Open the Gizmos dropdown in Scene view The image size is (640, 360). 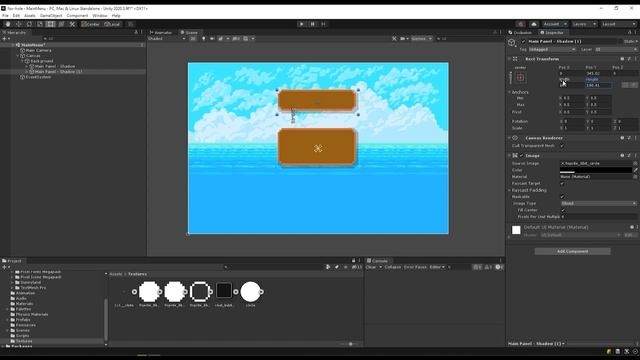tap(422, 38)
